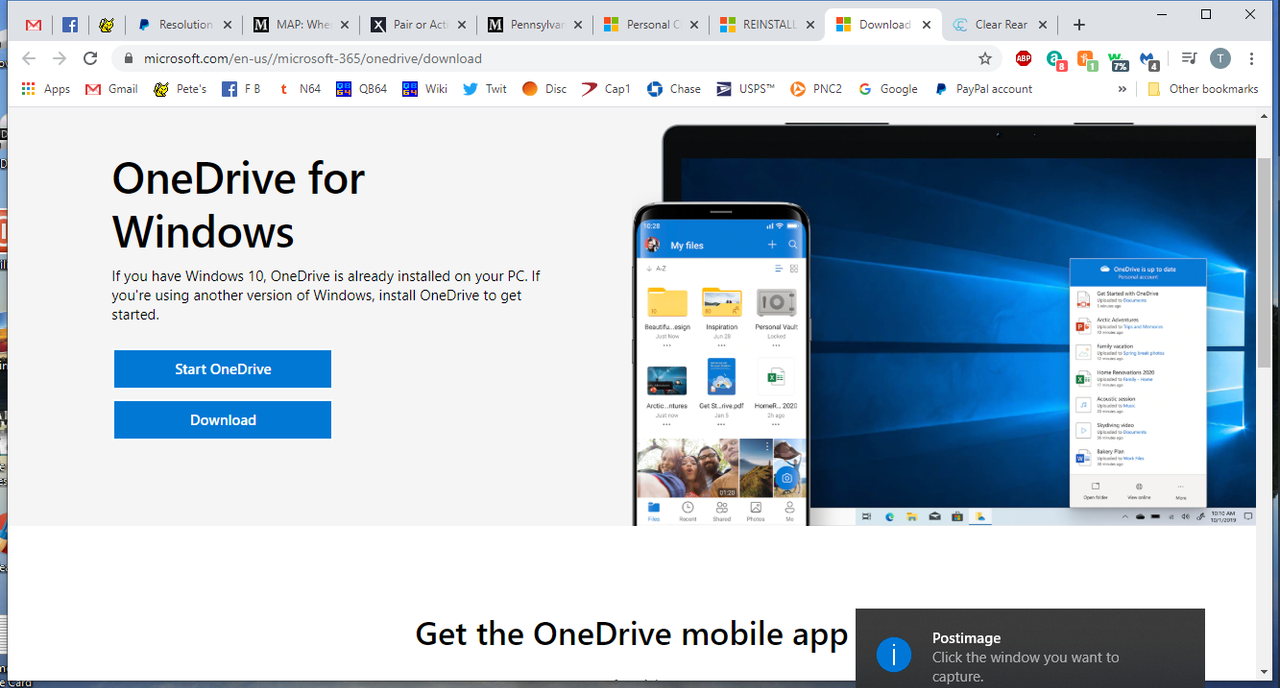Open the Chrome three-dot menu

[x=1252, y=59]
